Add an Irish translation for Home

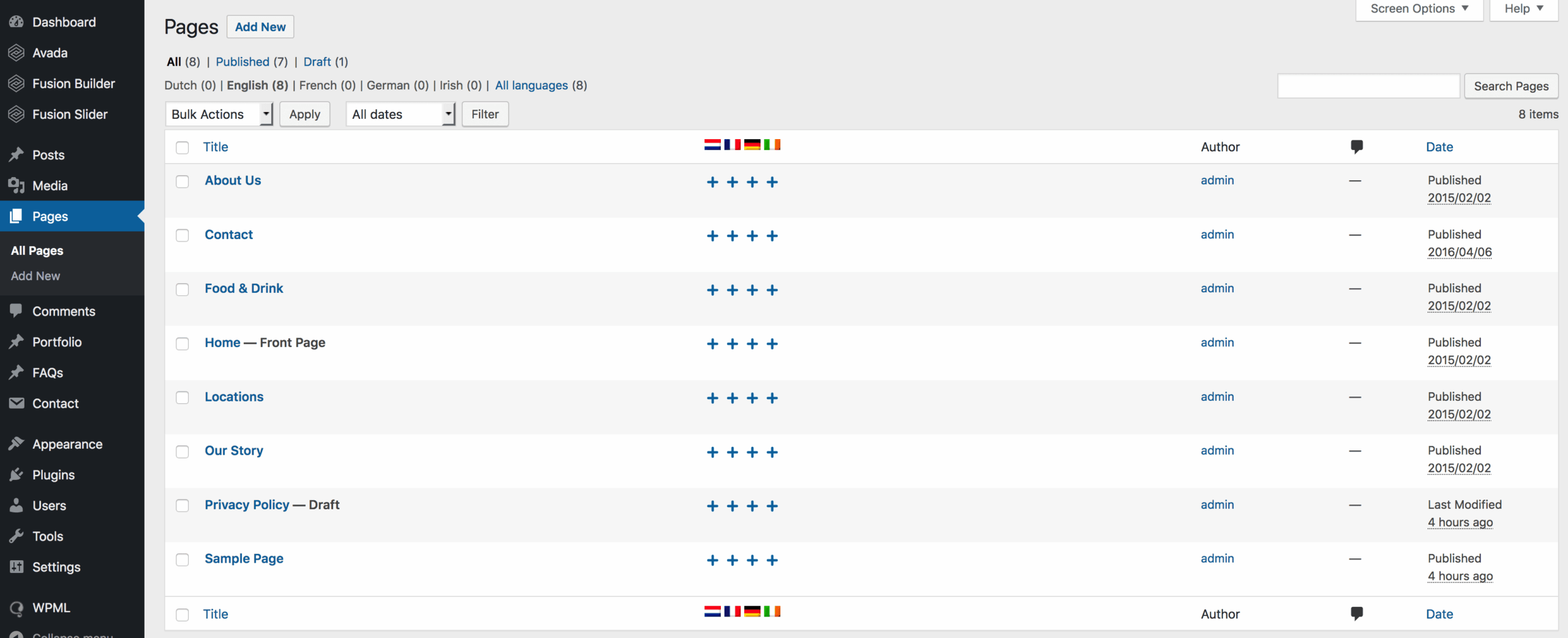773,344
